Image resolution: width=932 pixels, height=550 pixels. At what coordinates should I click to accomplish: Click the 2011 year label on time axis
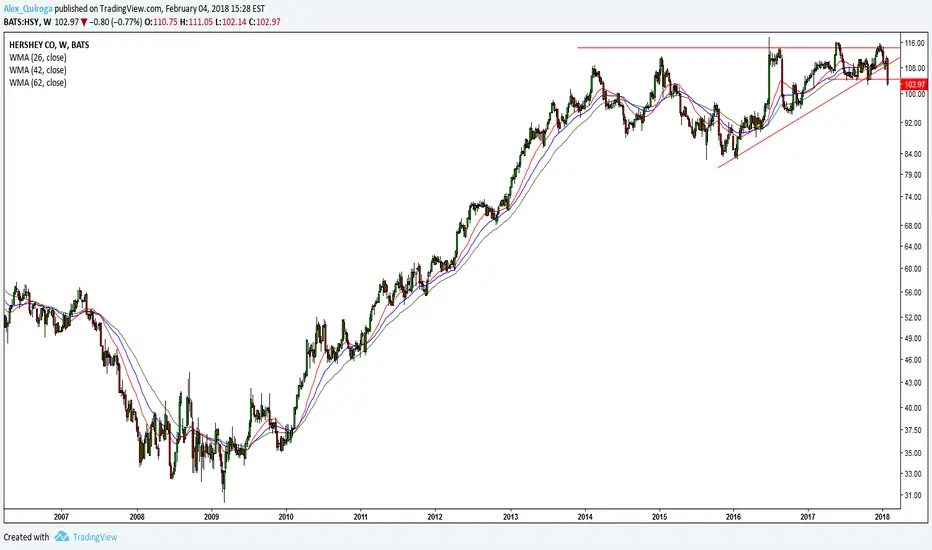pyautogui.click(x=361, y=517)
